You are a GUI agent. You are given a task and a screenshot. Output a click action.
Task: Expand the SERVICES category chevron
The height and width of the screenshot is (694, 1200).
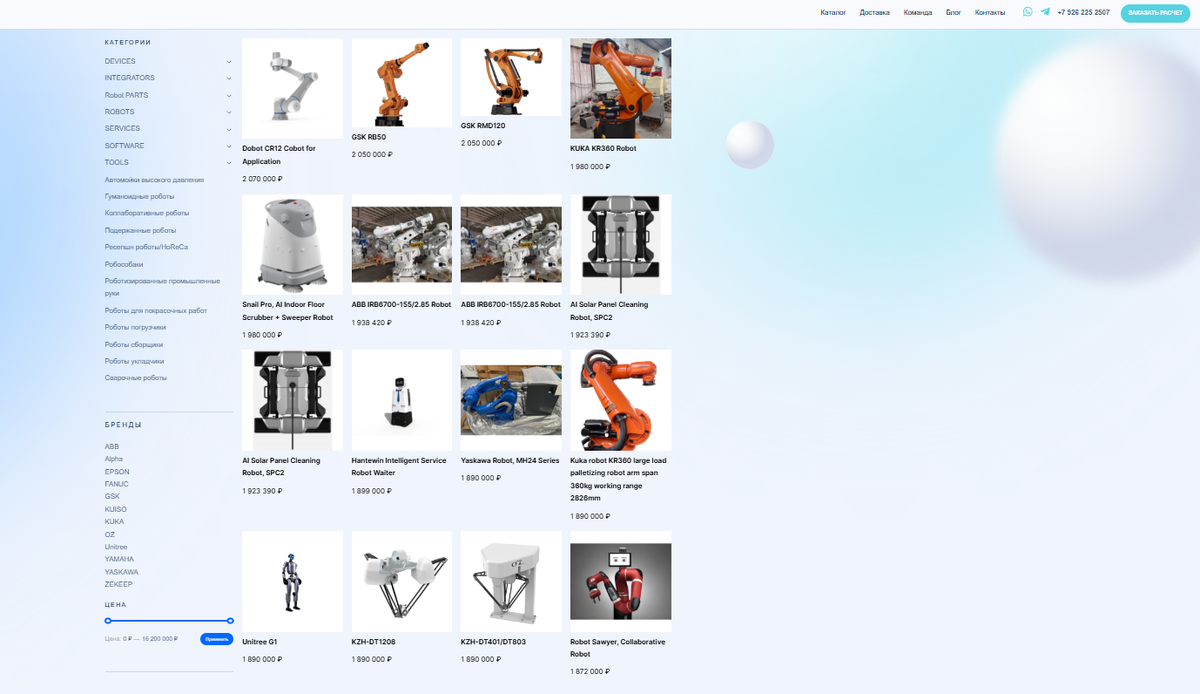(x=229, y=128)
